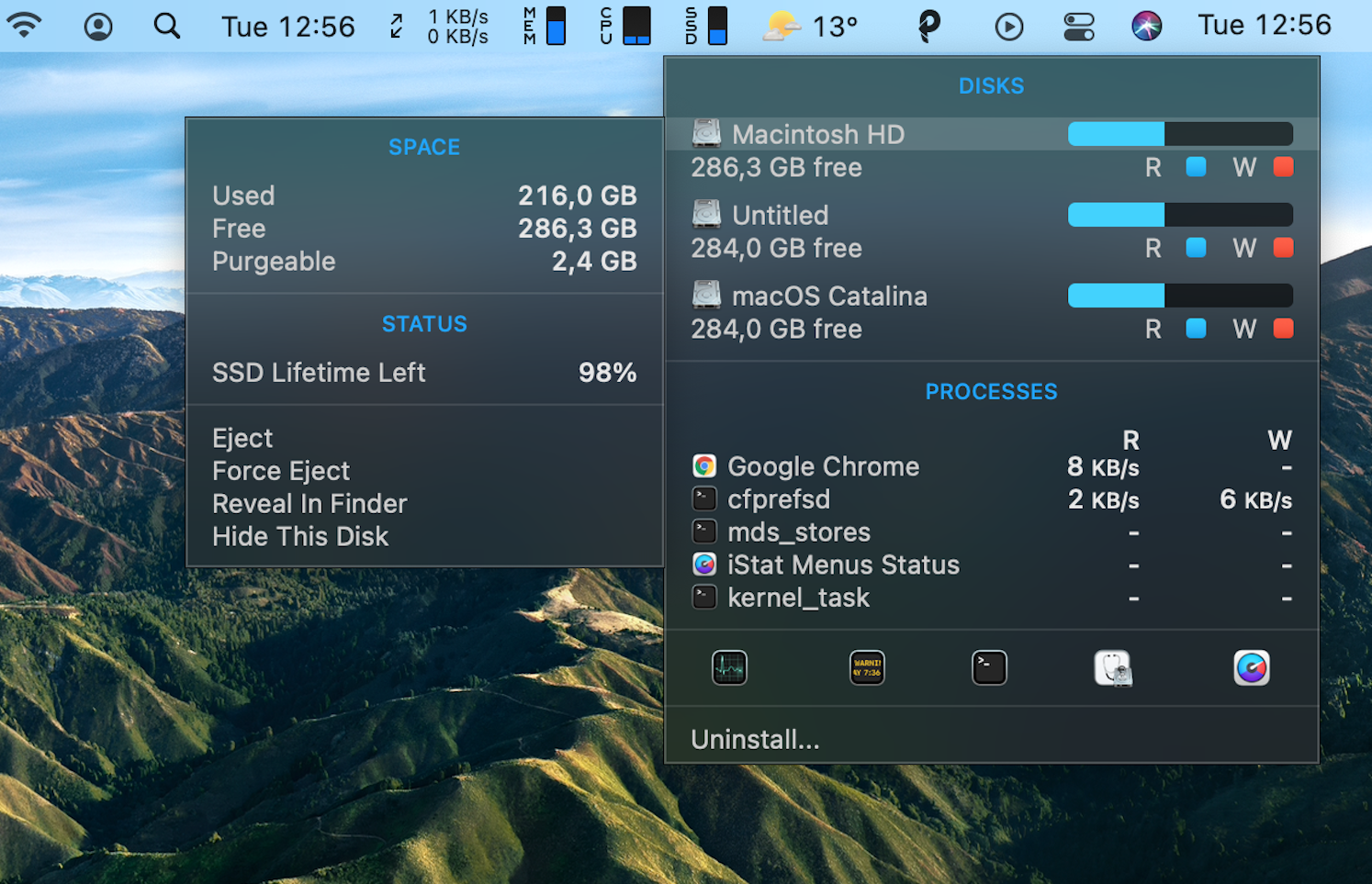
Task: Click the Macintosh HD usage bar
Action: pyautogui.click(x=1179, y=133)
